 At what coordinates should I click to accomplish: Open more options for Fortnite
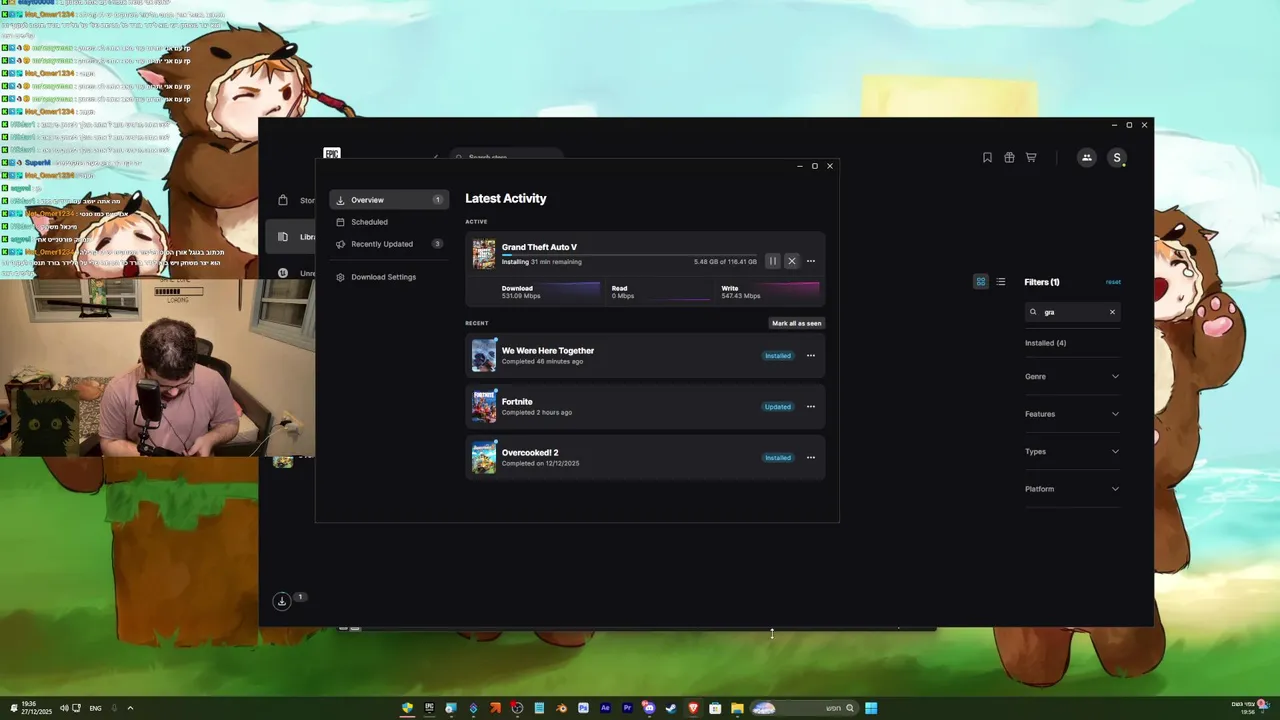pyautogui.click(x=811, y=406)
